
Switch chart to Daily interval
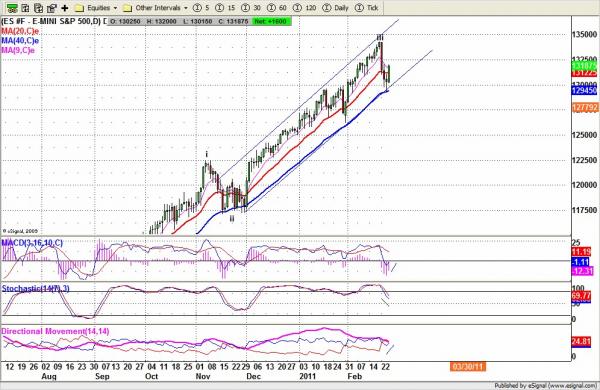[336, 8]
